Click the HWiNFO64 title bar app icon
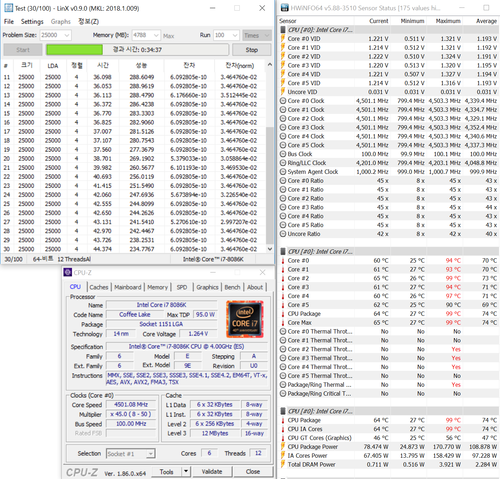 coord(284,8)
